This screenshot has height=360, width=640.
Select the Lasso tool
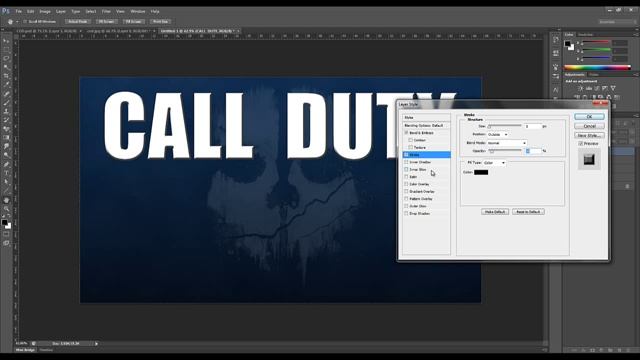pos(6,58)
